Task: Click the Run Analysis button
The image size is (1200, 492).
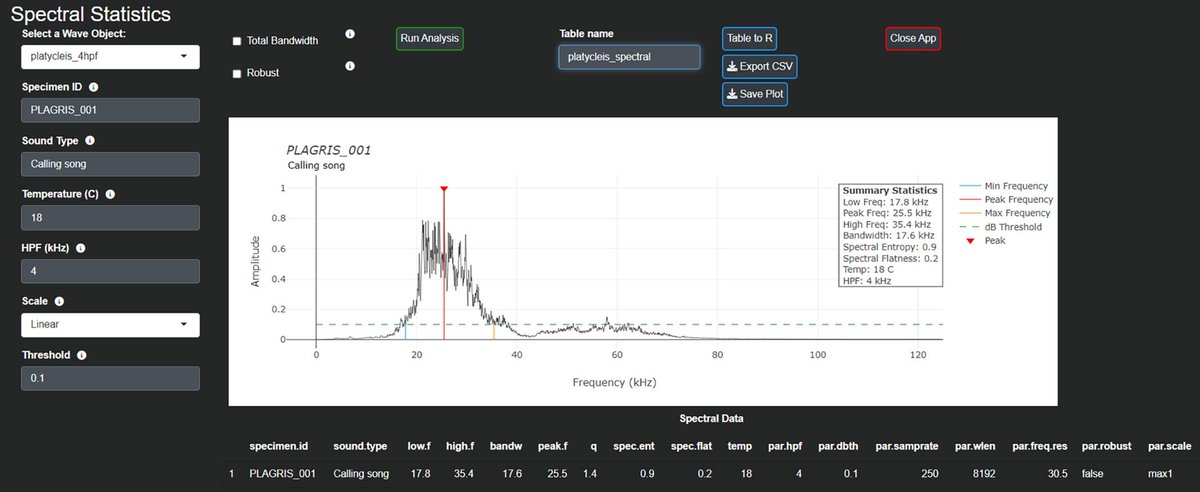Action: pyautogui.click(x=430, y=39)
